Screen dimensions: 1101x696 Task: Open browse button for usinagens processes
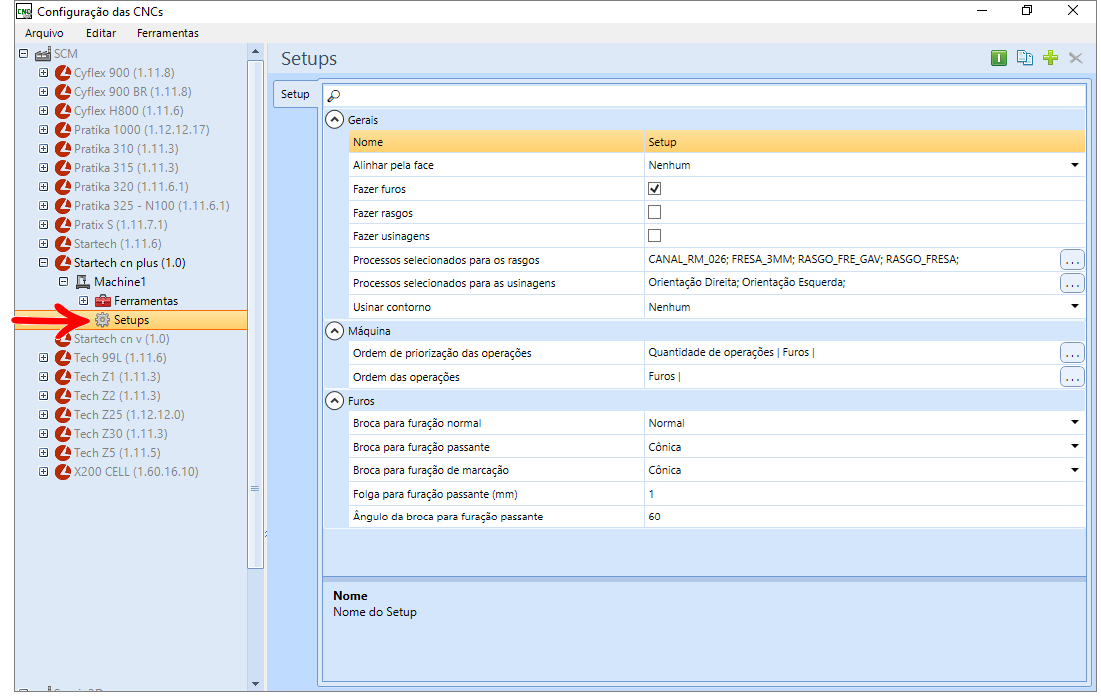[x=1072, y=283]
